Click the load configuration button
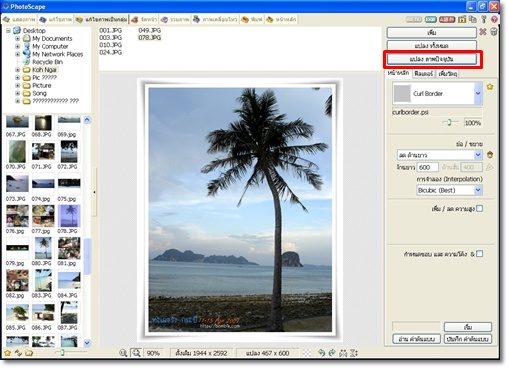The height and width of the screenshot is (368, 508). (x=417, y=339)
